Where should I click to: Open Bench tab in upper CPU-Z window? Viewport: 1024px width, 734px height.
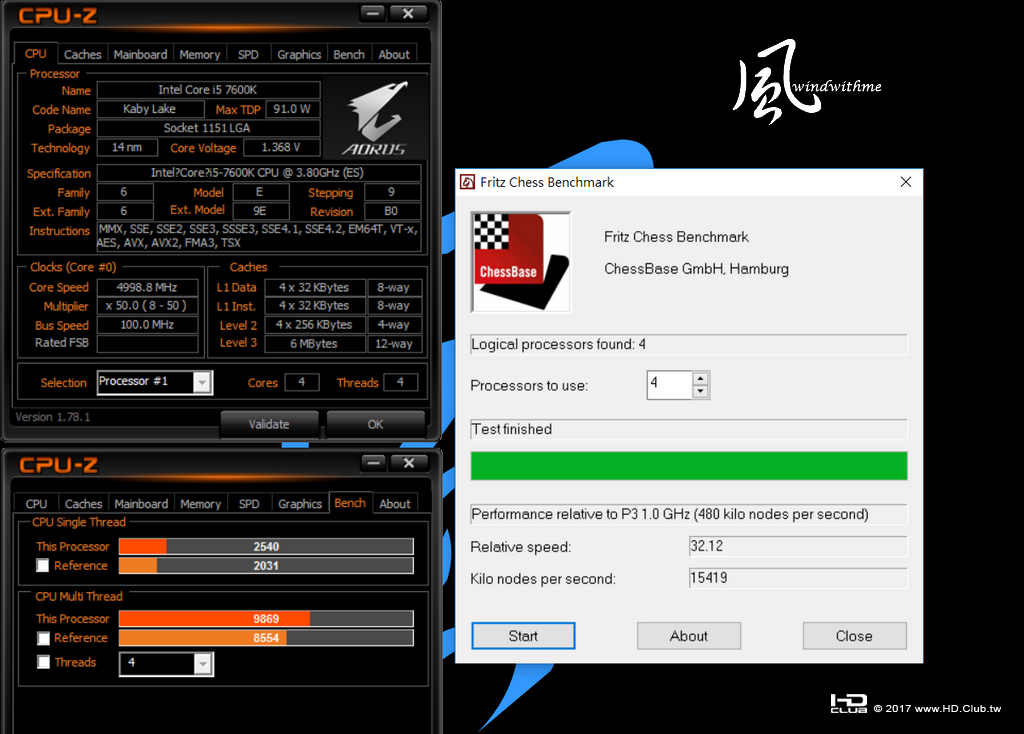[x=349, y=54]
